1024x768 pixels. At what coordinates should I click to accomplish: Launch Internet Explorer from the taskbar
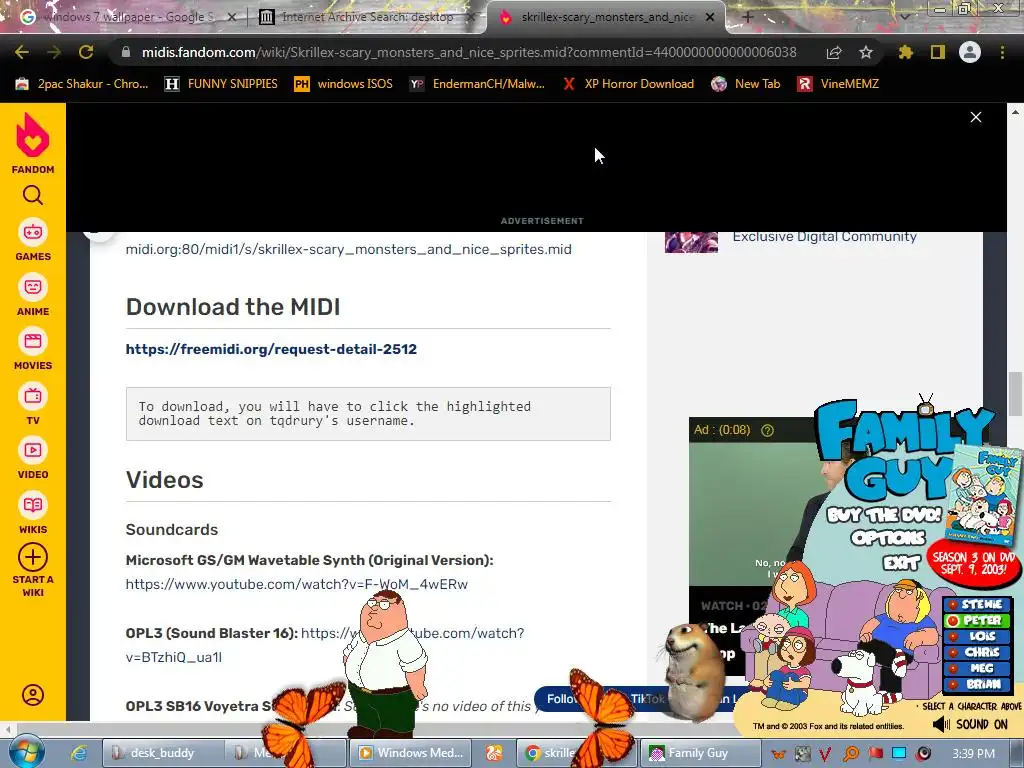pyautogui.click(x=79, y=753)
